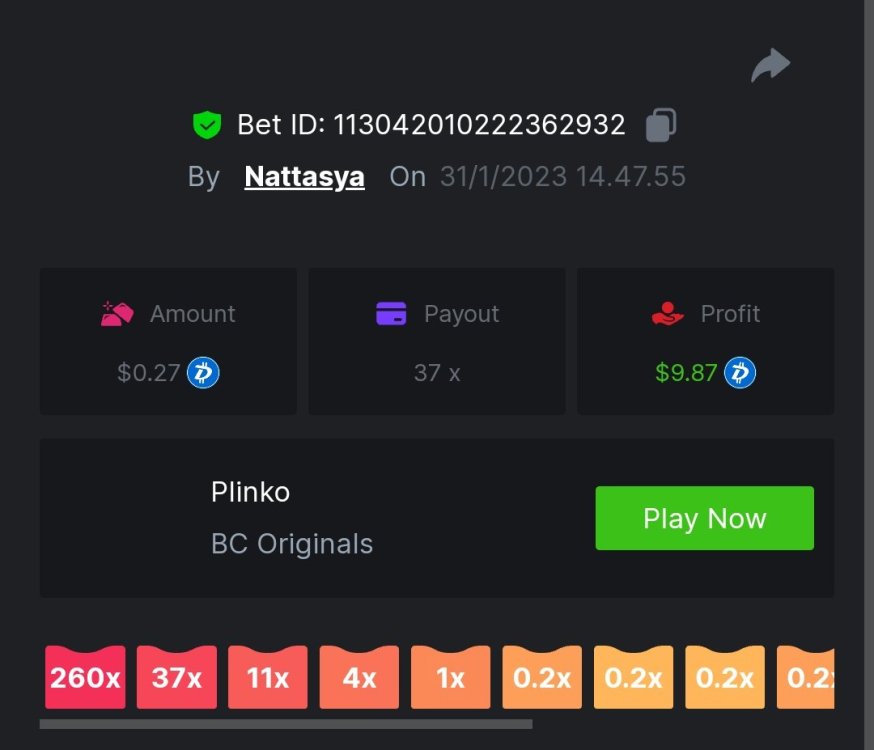Click the Plinko game title
This screenshot has width=874, height=750.
coord(250,492)
